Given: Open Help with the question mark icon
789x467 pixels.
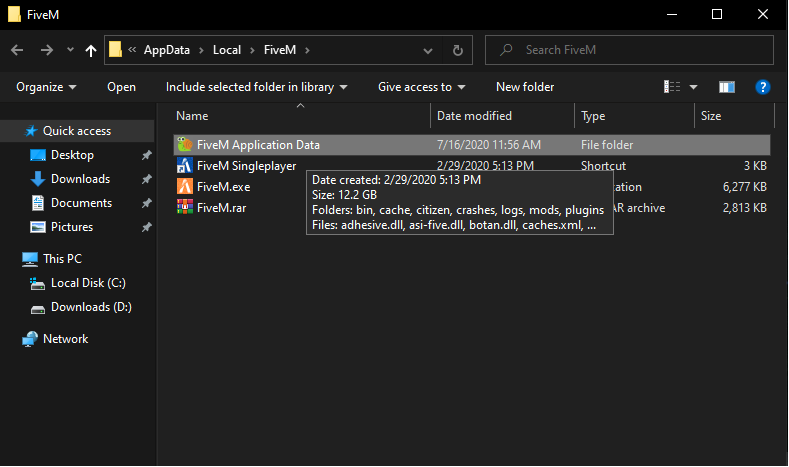Looking at the screenshot, I should click(763, 87).
